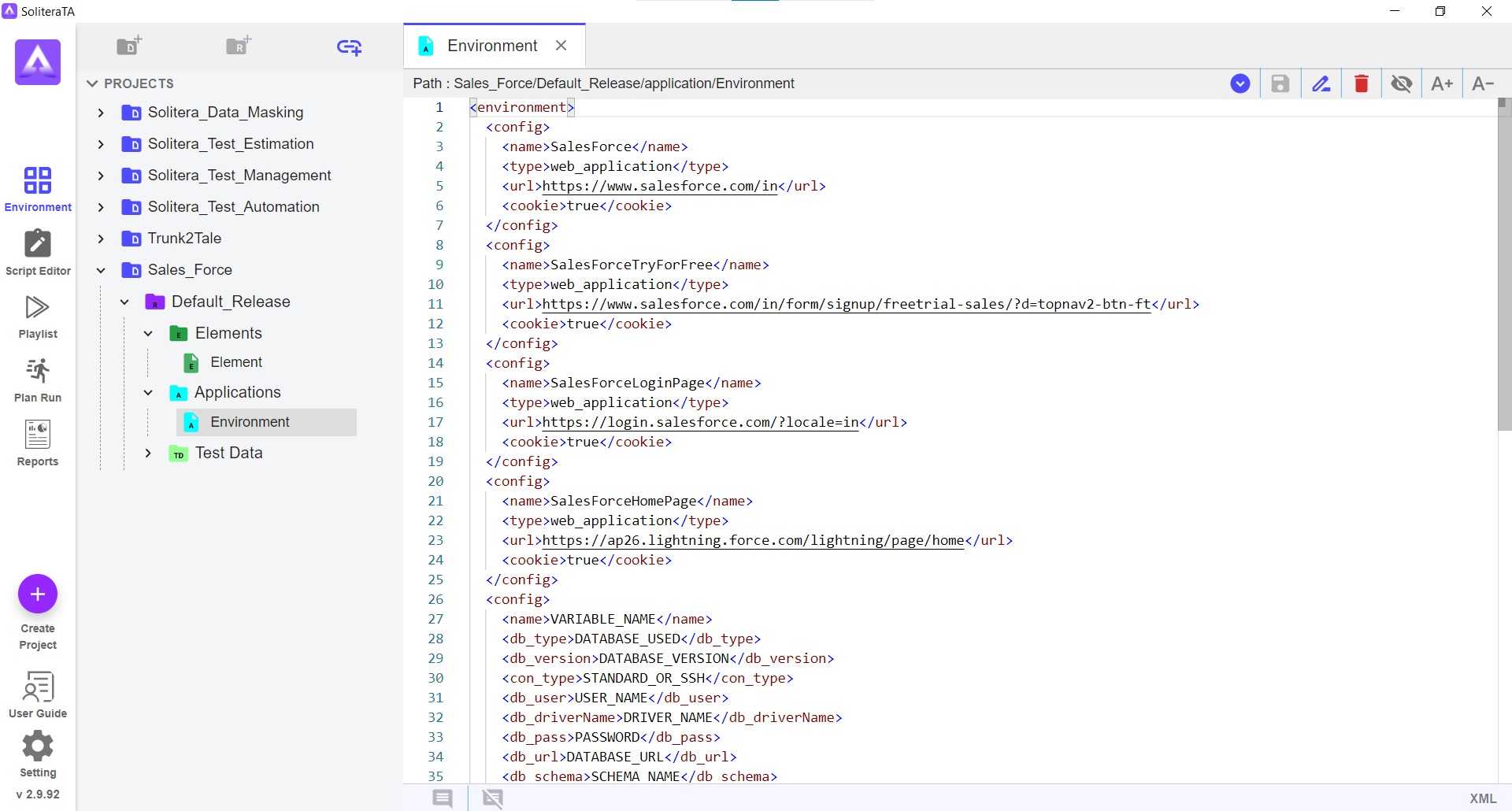This screenshot has width=1512, height=811.
Task: Expand the Solitera_Data_Masking project
Action: tap(101, 113)
